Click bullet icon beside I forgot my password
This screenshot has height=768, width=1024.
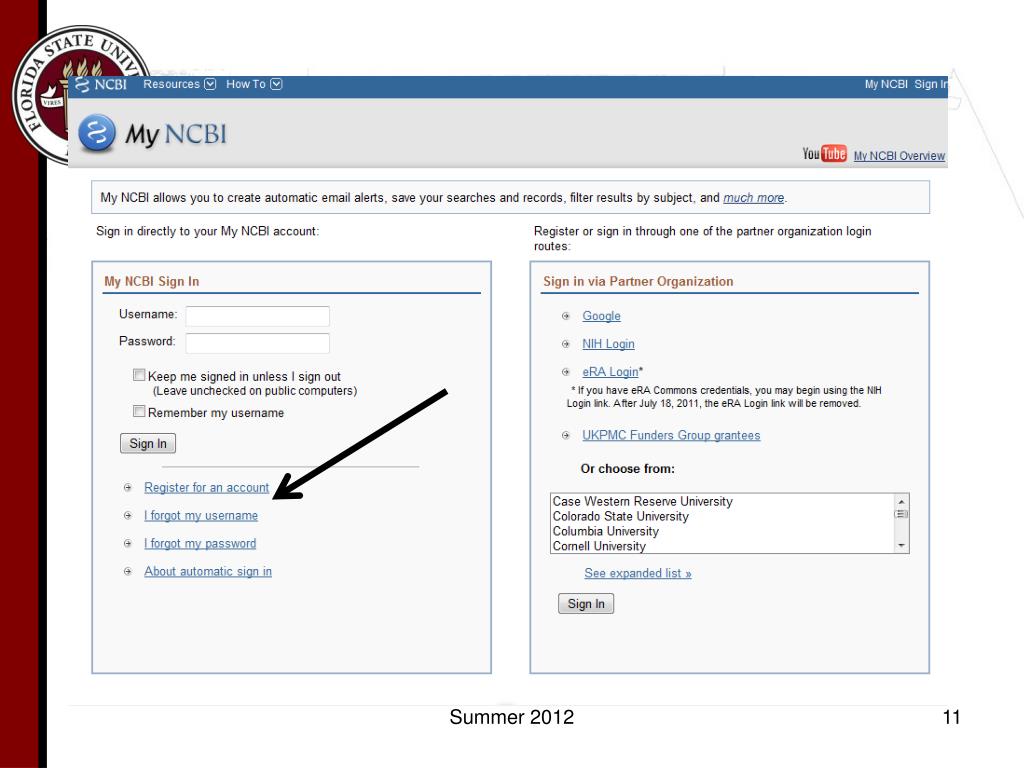pos(128,543)
